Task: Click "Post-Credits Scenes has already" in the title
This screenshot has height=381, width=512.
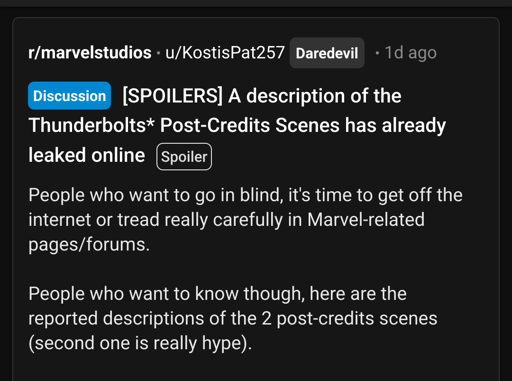Action: click(x=303, y=126)
